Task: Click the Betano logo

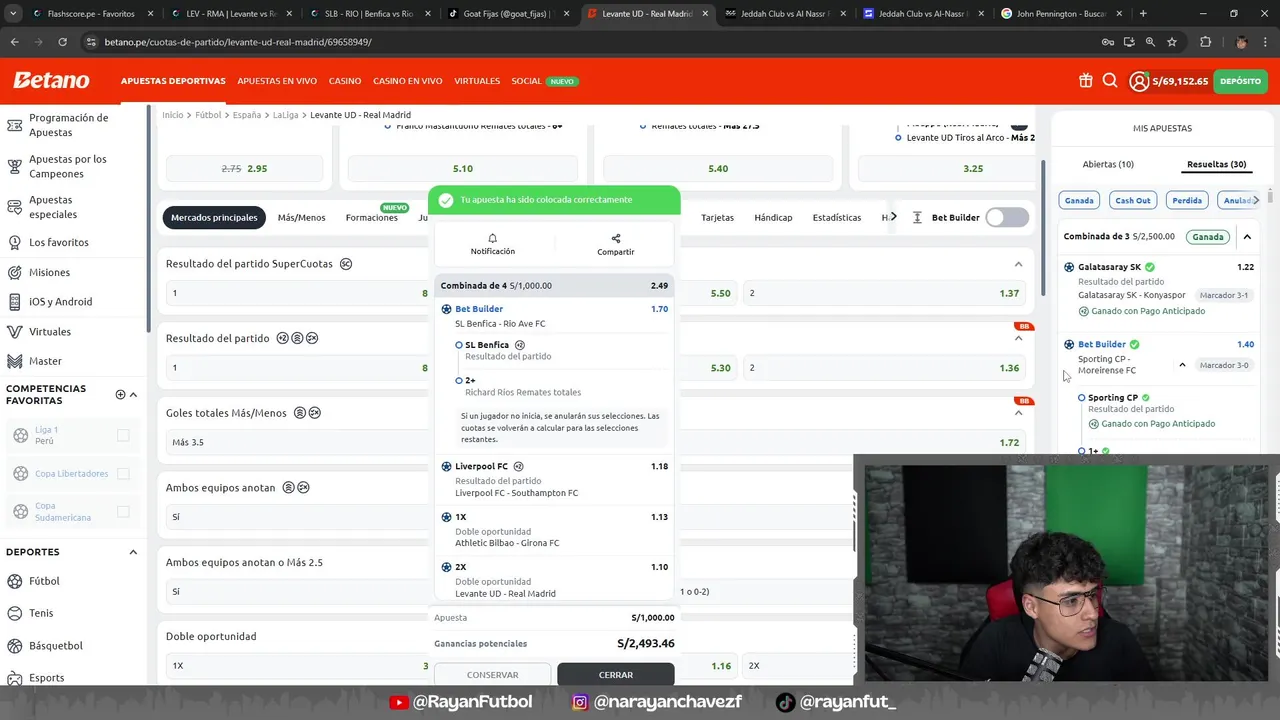Action: point(51,81)
